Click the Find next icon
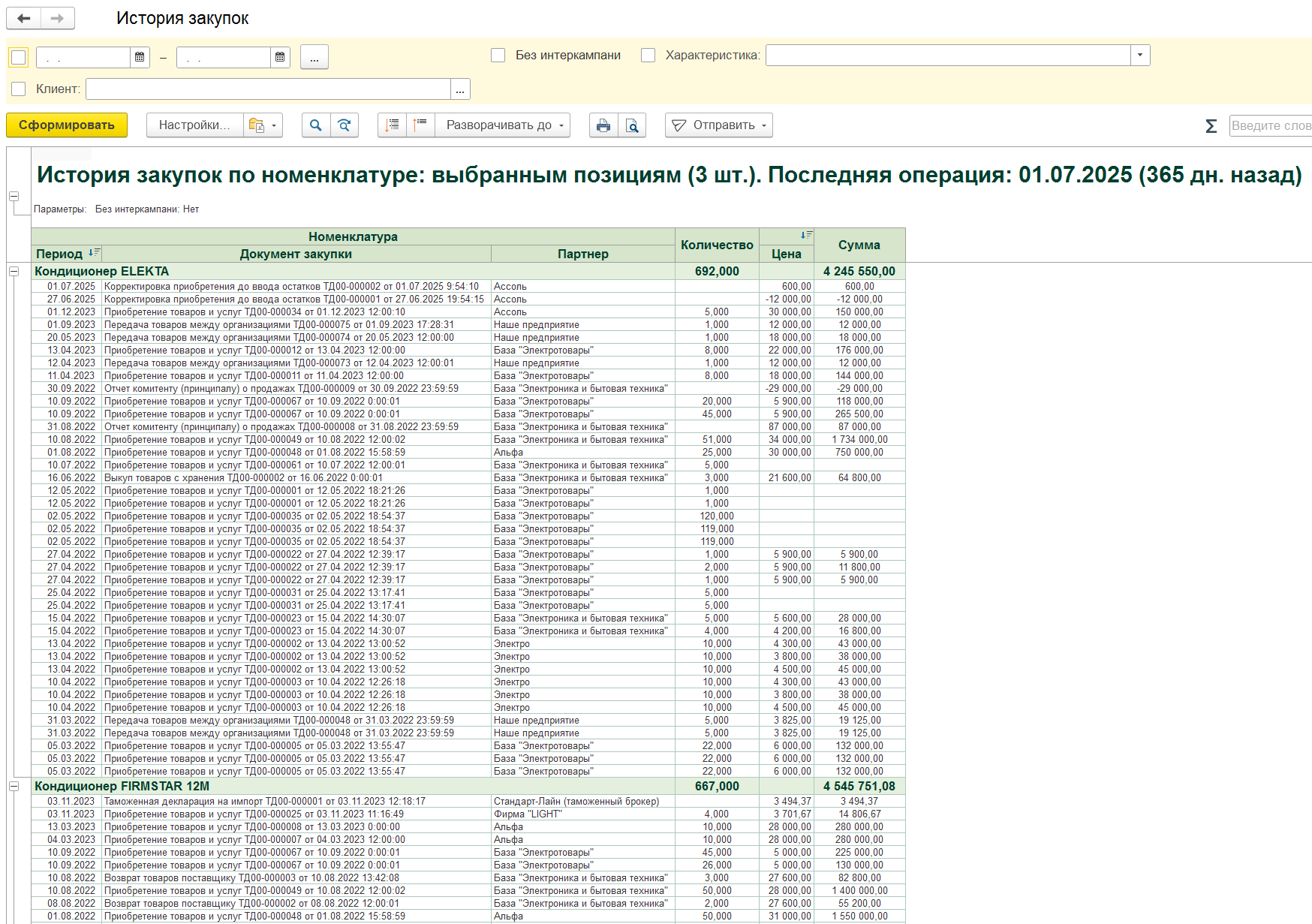1312x924 pixels. [x=345, y=125]
